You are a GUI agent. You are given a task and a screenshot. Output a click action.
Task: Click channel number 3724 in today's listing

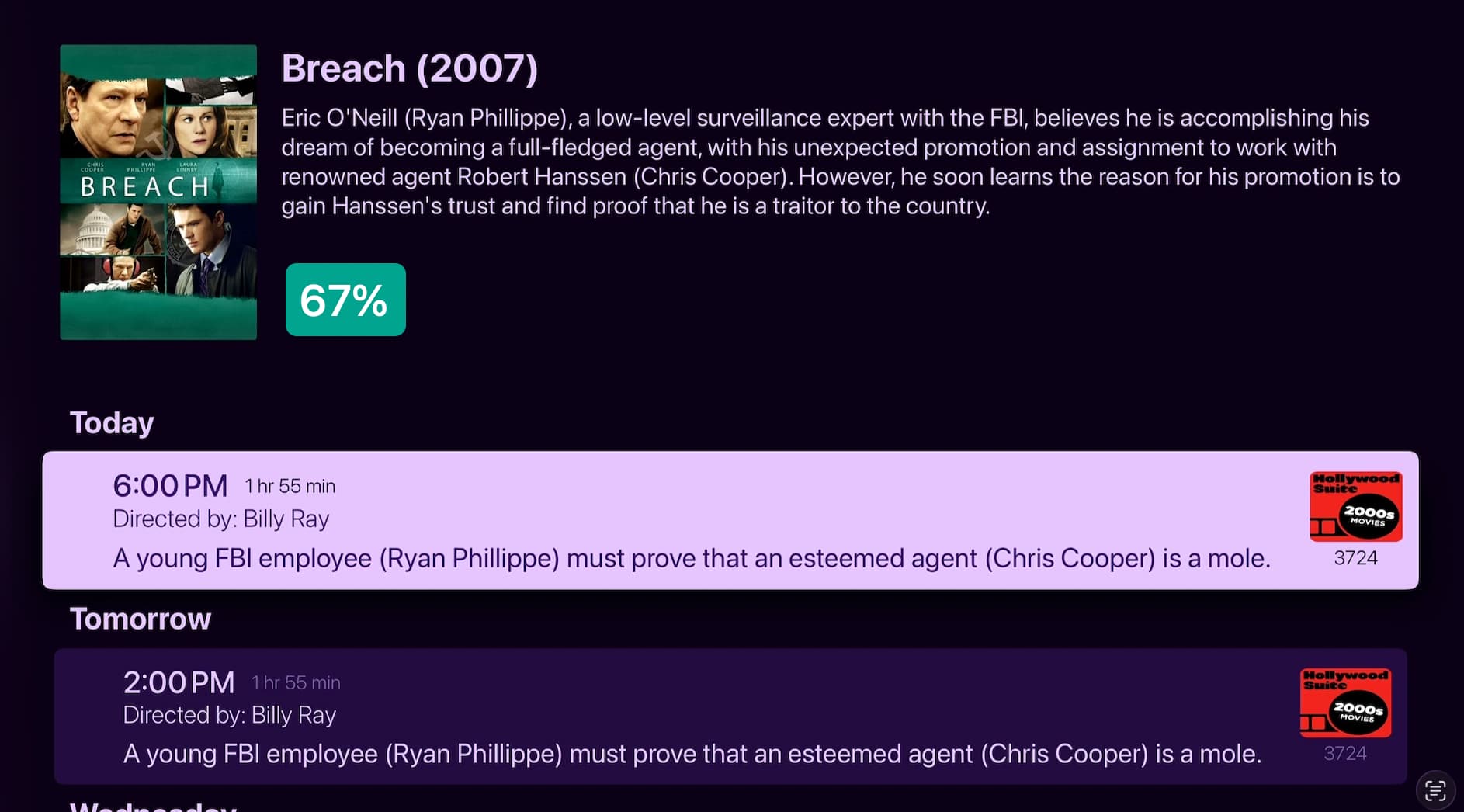(1355, 558)
